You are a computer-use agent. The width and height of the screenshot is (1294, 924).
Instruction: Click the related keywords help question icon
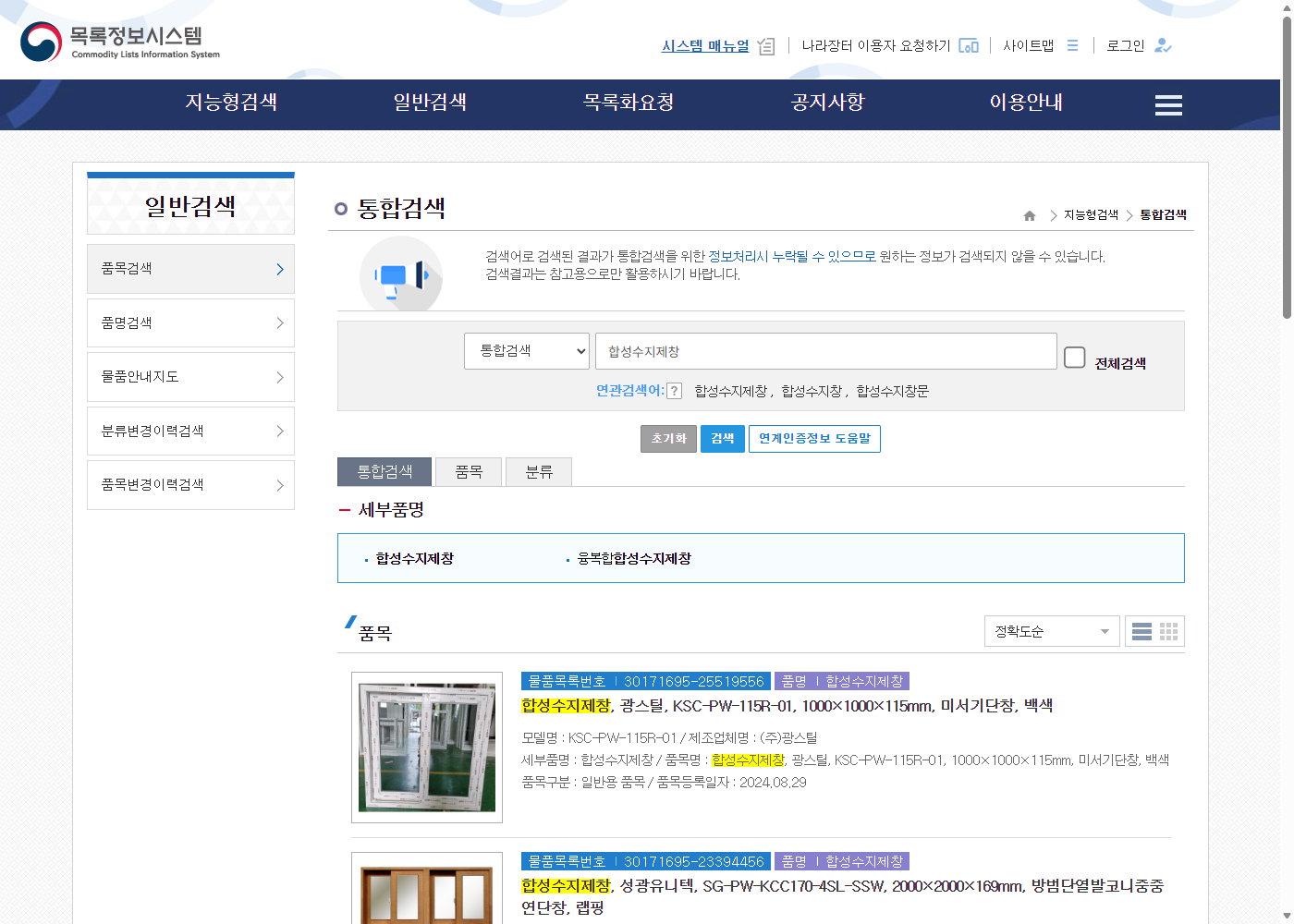click(x=675, y=391)
